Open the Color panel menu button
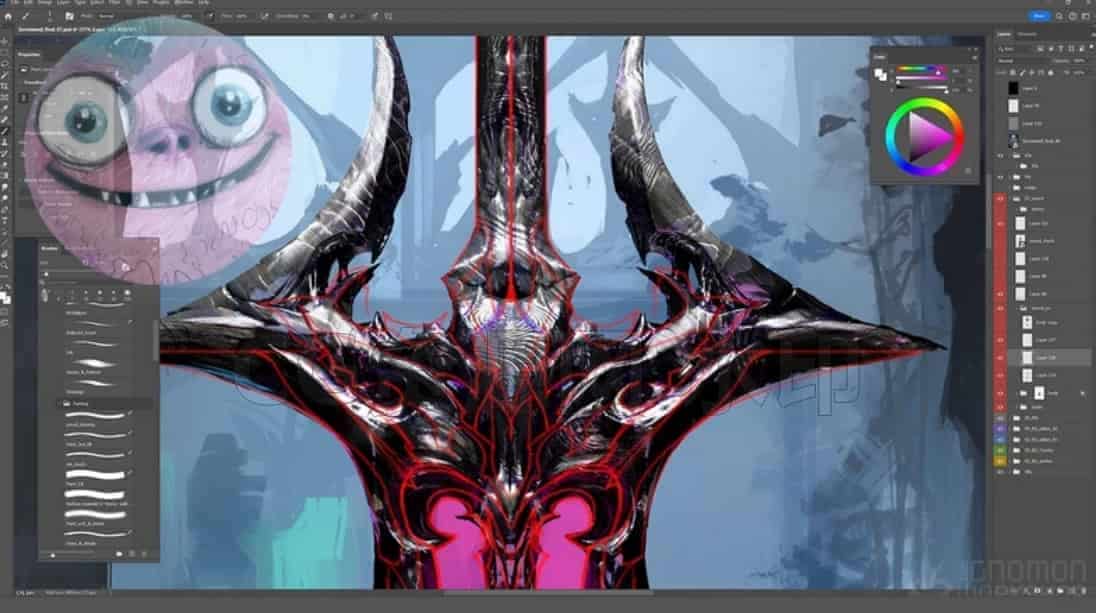This screenshot has width=1096, height=613. pyautogui.click(x=974, y=57)
